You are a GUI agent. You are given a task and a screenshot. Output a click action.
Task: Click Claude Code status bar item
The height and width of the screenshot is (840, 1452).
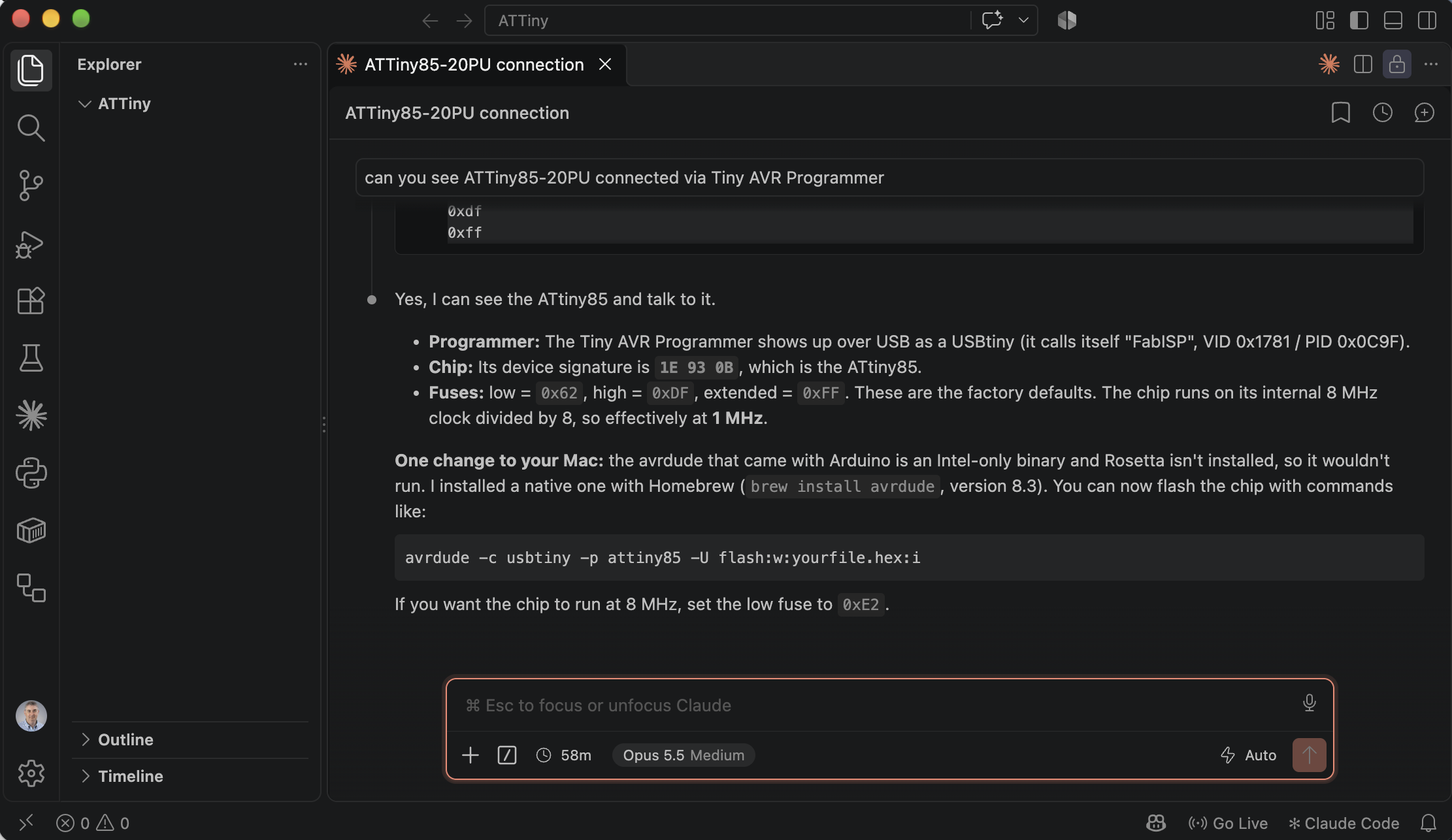pos(1344,823)
